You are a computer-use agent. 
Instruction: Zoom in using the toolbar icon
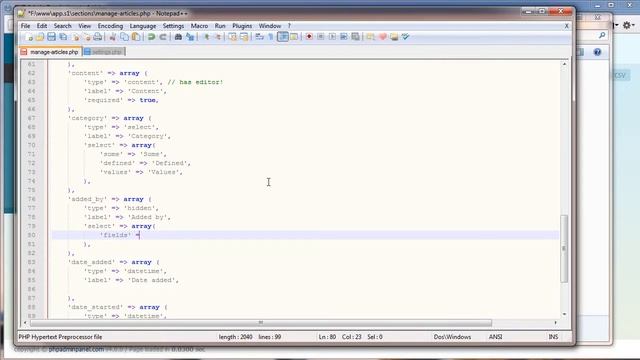[x=206, y=37]
